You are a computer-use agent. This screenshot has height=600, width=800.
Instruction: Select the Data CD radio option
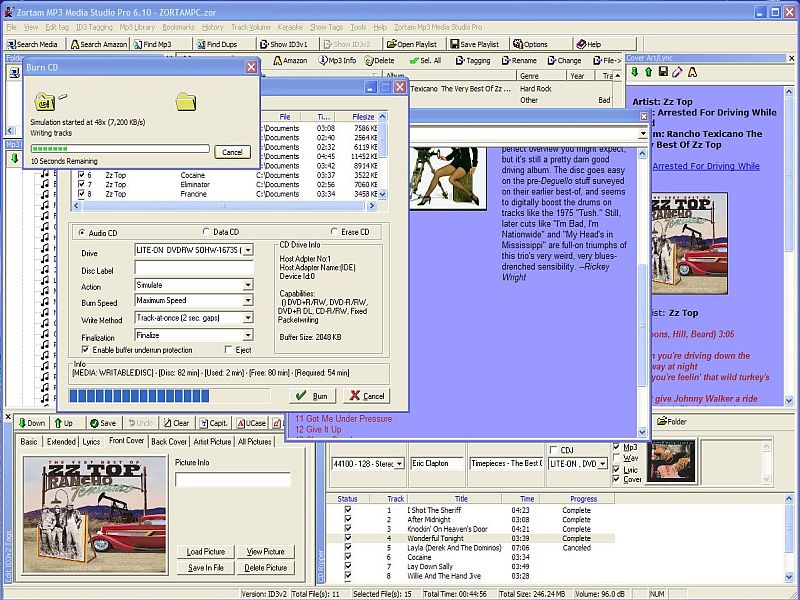click(x=206, y=232)
